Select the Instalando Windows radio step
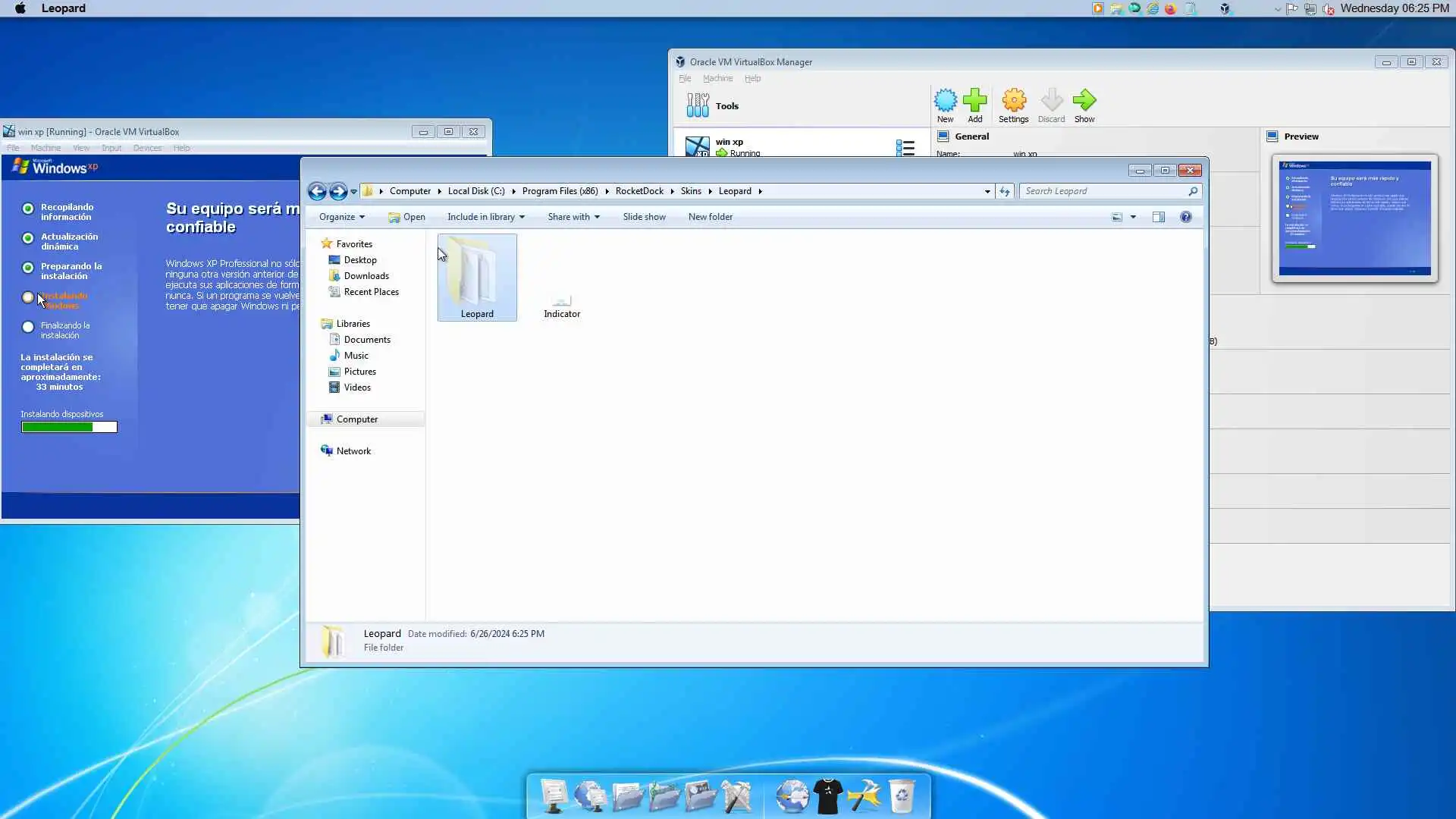 point(28,297)
